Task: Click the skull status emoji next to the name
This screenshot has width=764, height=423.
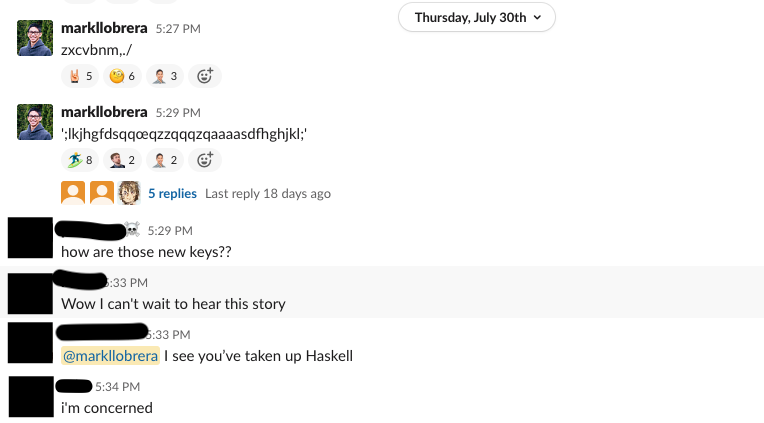Action: [x=133, y=230]
